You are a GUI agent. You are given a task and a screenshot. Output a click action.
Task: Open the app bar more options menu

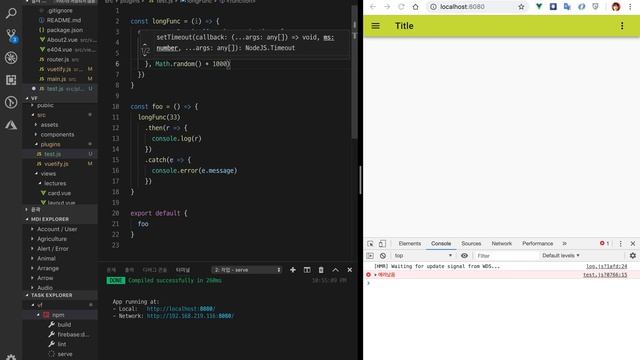coord(622,26)
